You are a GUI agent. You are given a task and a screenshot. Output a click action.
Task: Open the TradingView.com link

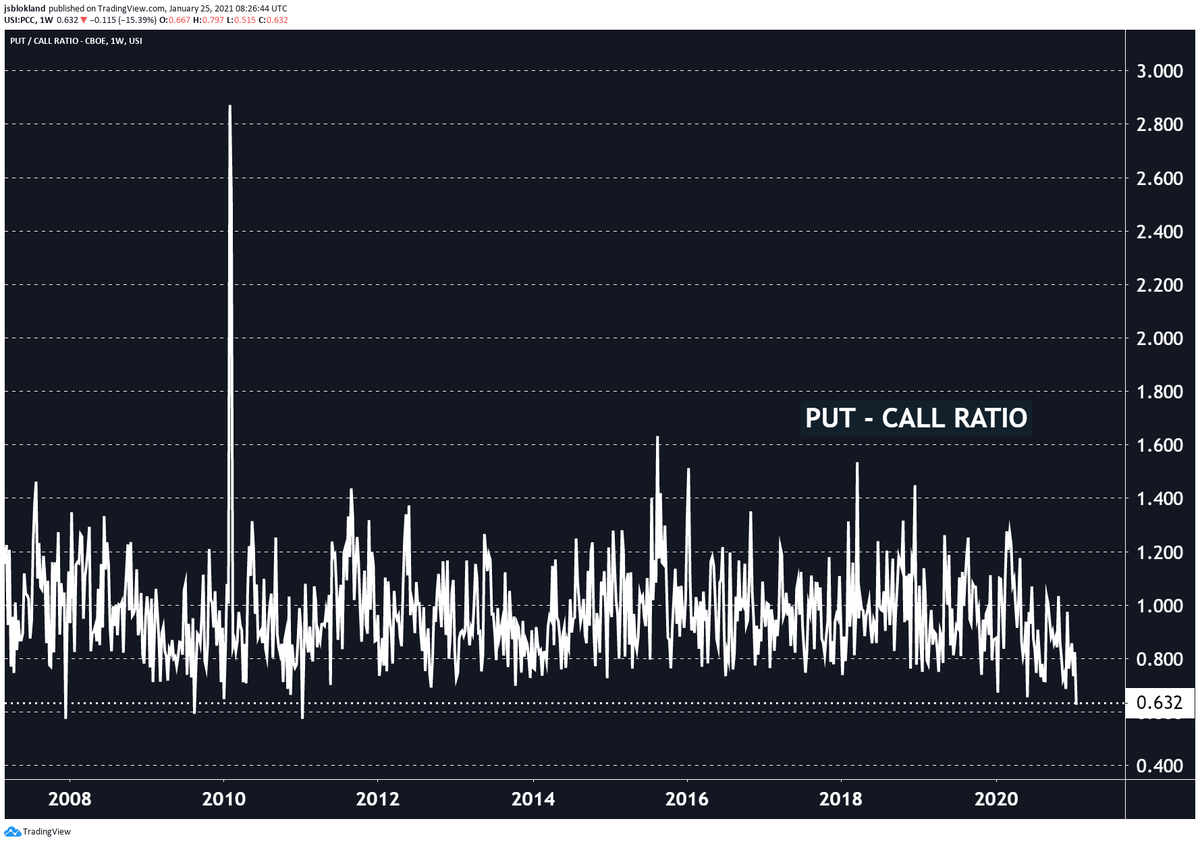130,7
